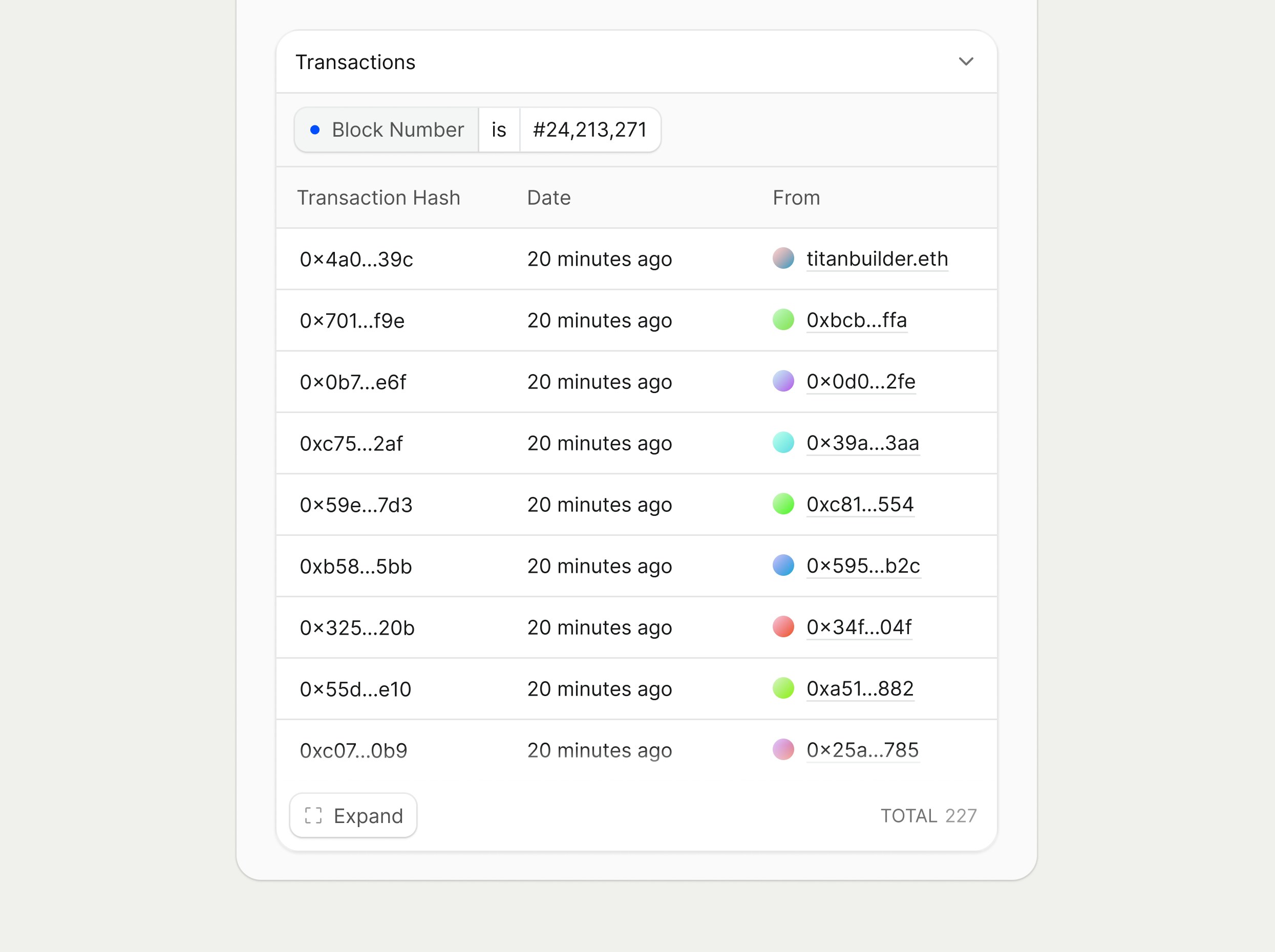This screenshot has height=952, width=1275.
Task: Click green avatar beside 0xc81...554
Action: coord(783,504)
